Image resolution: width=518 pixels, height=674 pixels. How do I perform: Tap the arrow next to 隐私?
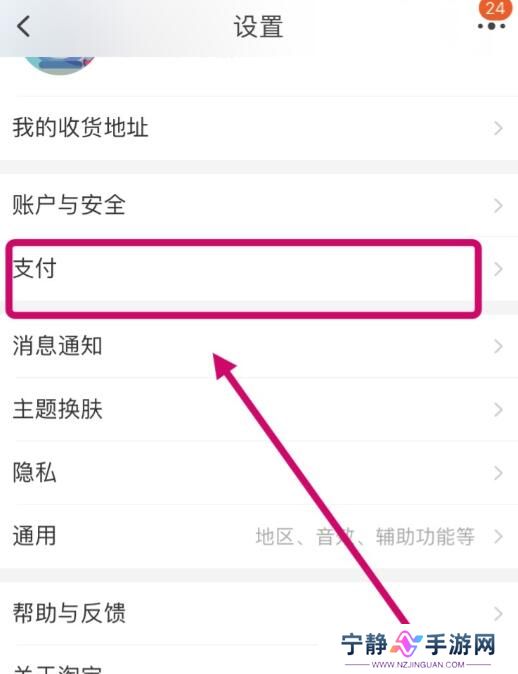point(498,473)
